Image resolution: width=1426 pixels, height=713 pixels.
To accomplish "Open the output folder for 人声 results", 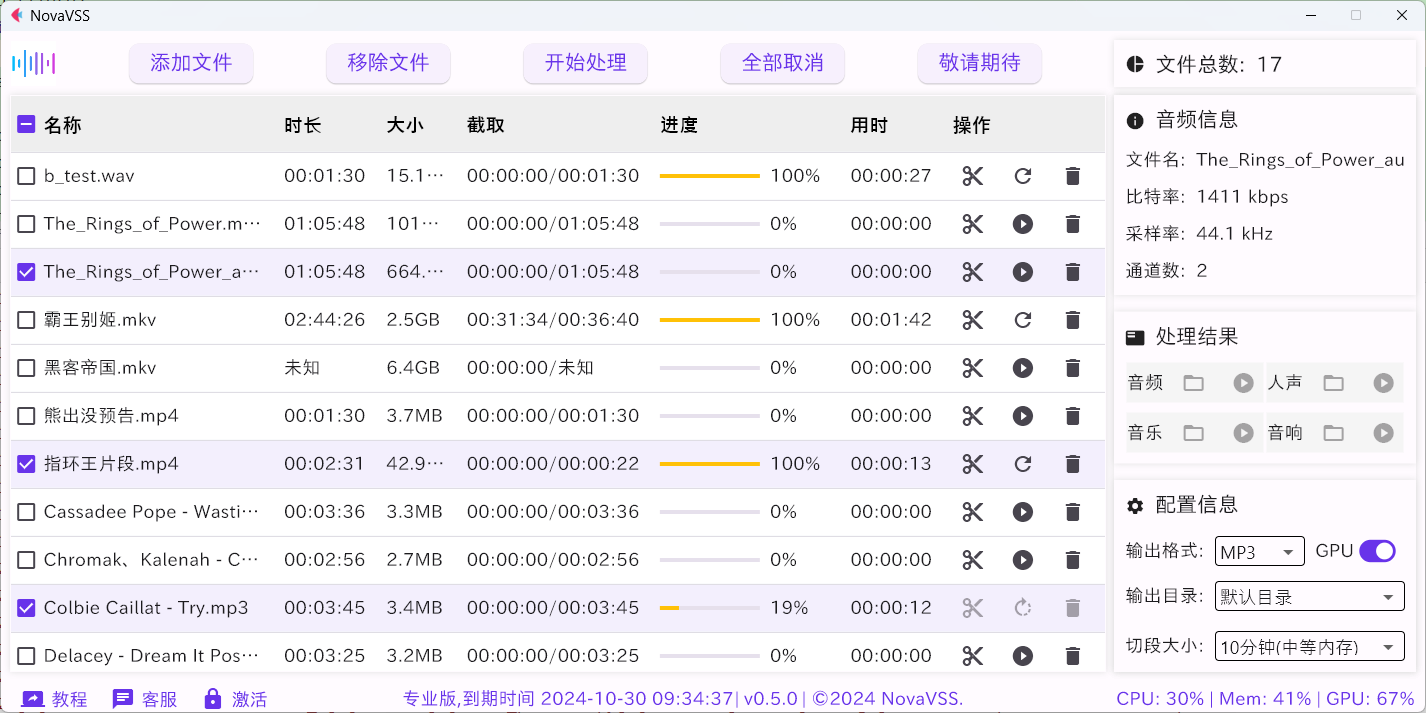I will click(x=1333, y=382).
